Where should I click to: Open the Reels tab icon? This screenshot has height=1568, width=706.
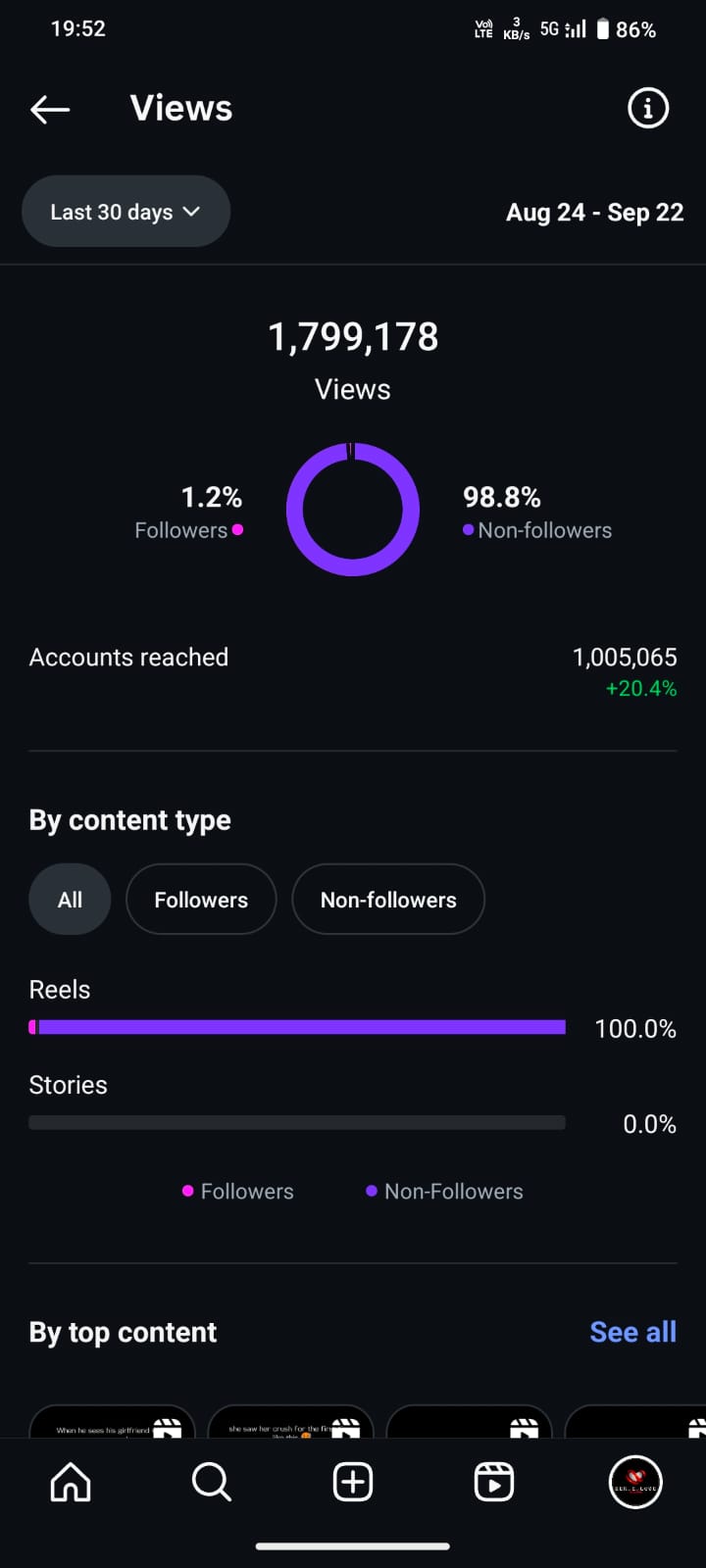[x=494, y=1482]
